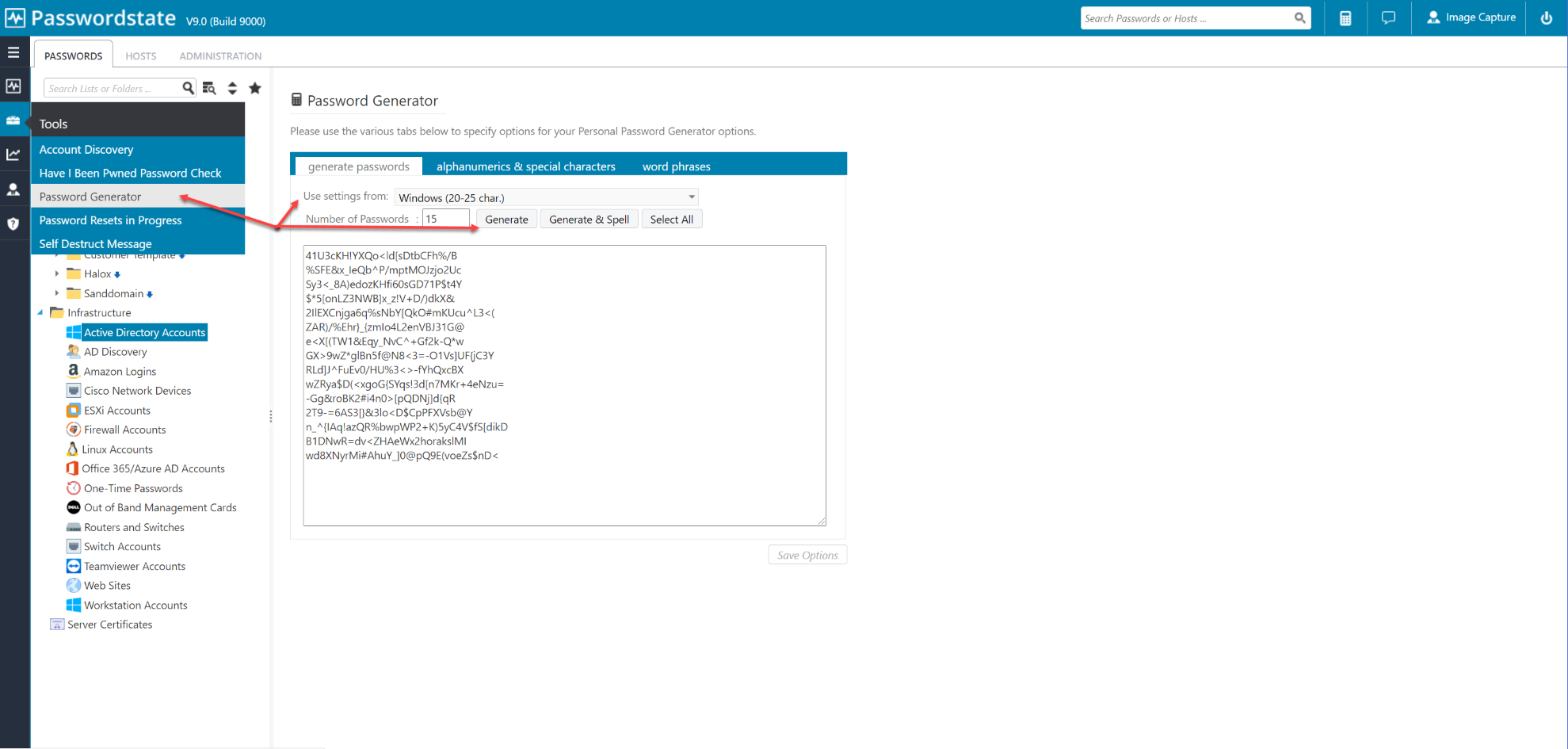Click the shield security icon in sidebar

click(x=13, y=224)
